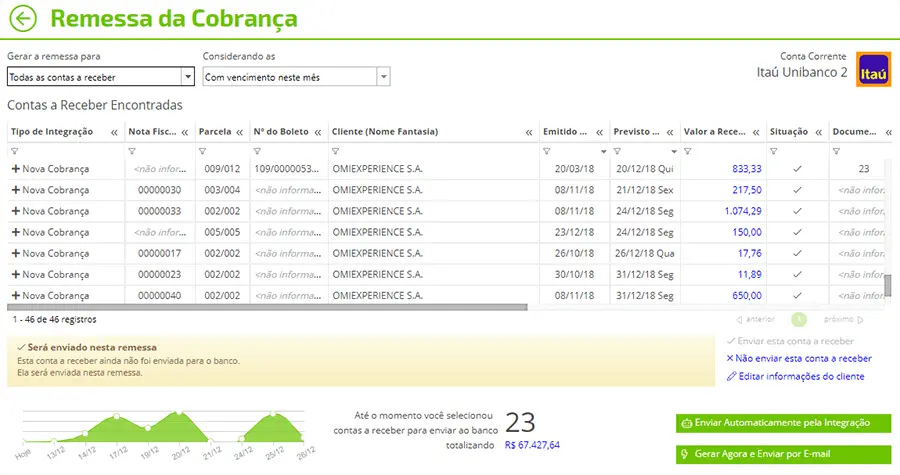
Task: Toggle Situação checkmark for value 217,50
Action: (x=797, y=190)
